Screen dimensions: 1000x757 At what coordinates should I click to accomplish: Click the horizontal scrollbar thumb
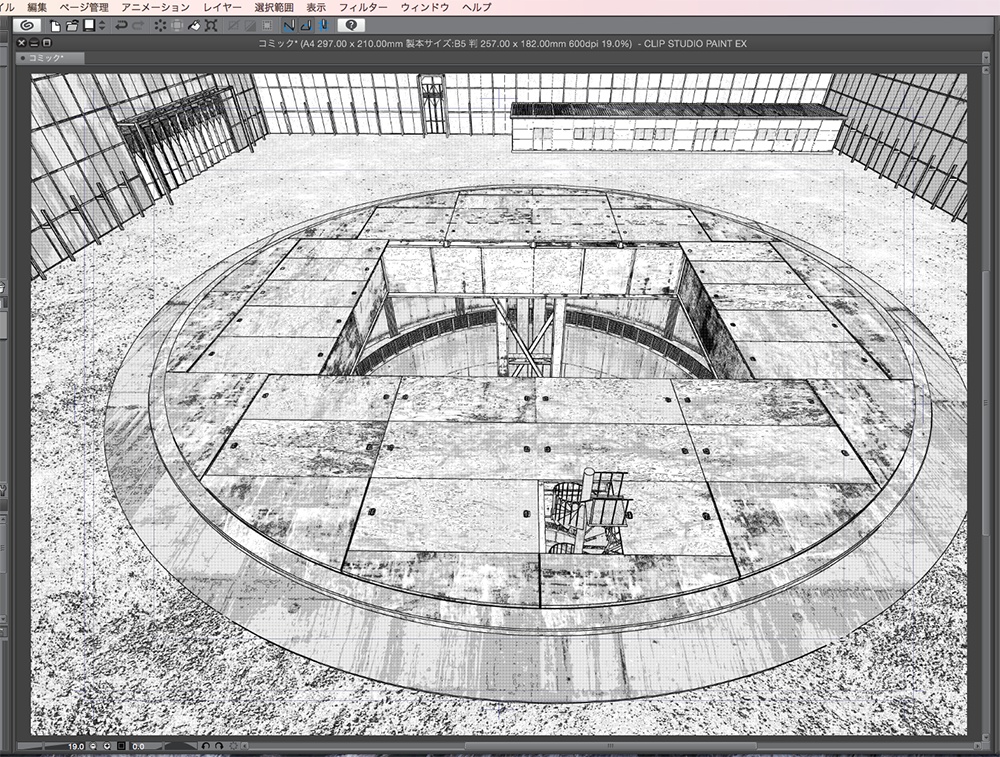pos(610,746)
